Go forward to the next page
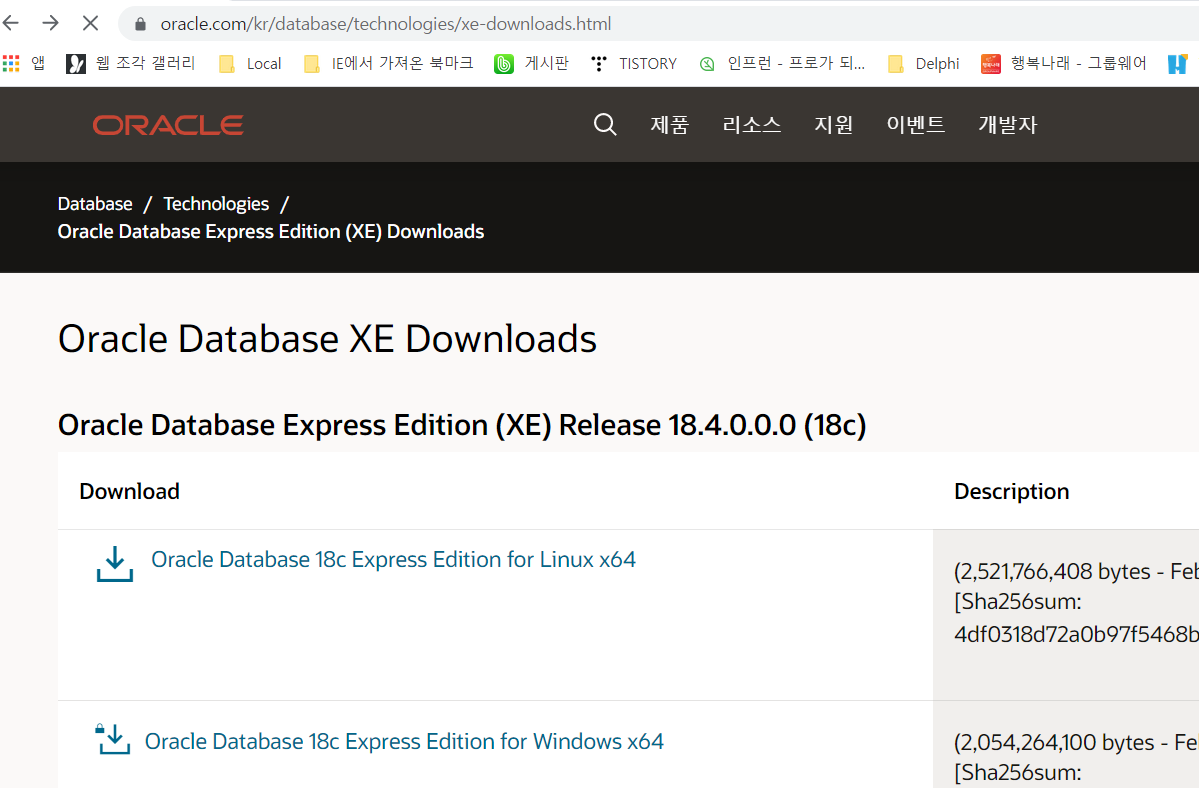Image resolution: width=1199 pixels, height=788 pixels. coord(50,24)
